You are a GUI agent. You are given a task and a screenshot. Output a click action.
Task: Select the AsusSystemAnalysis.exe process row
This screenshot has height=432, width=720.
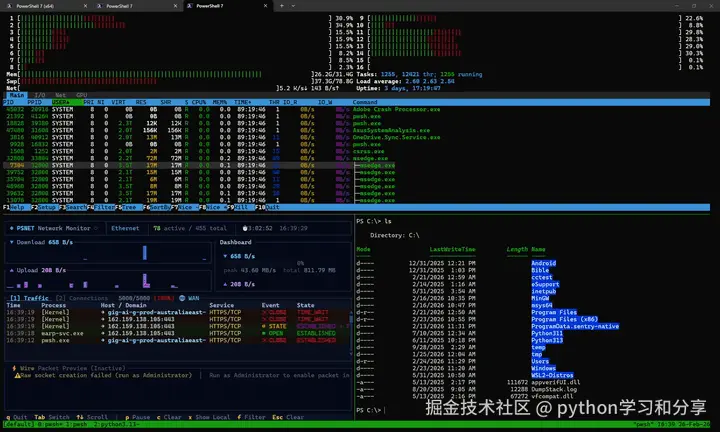click(x=356, y=130)
